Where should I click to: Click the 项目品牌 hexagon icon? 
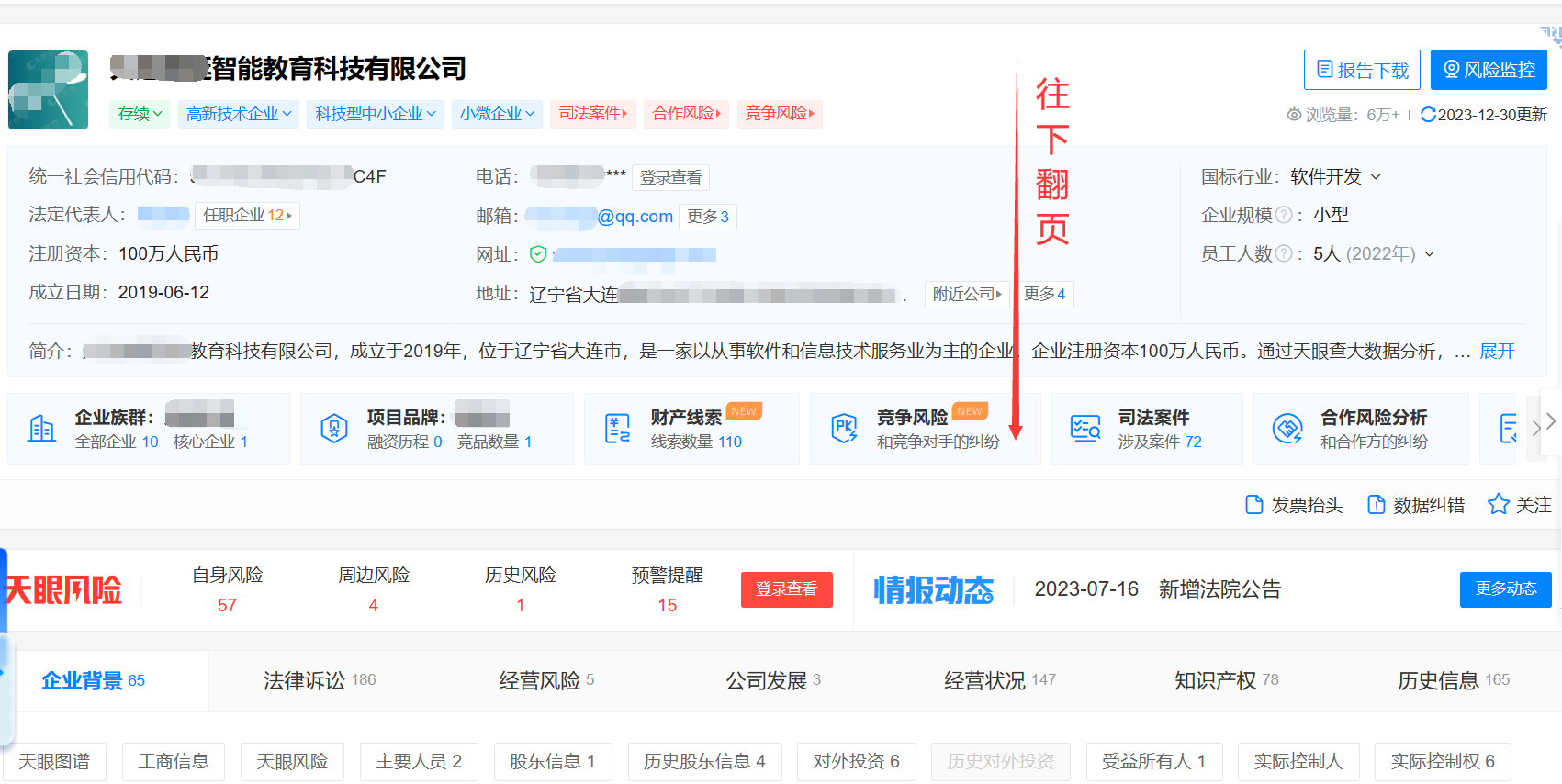[x=334, y=429]
